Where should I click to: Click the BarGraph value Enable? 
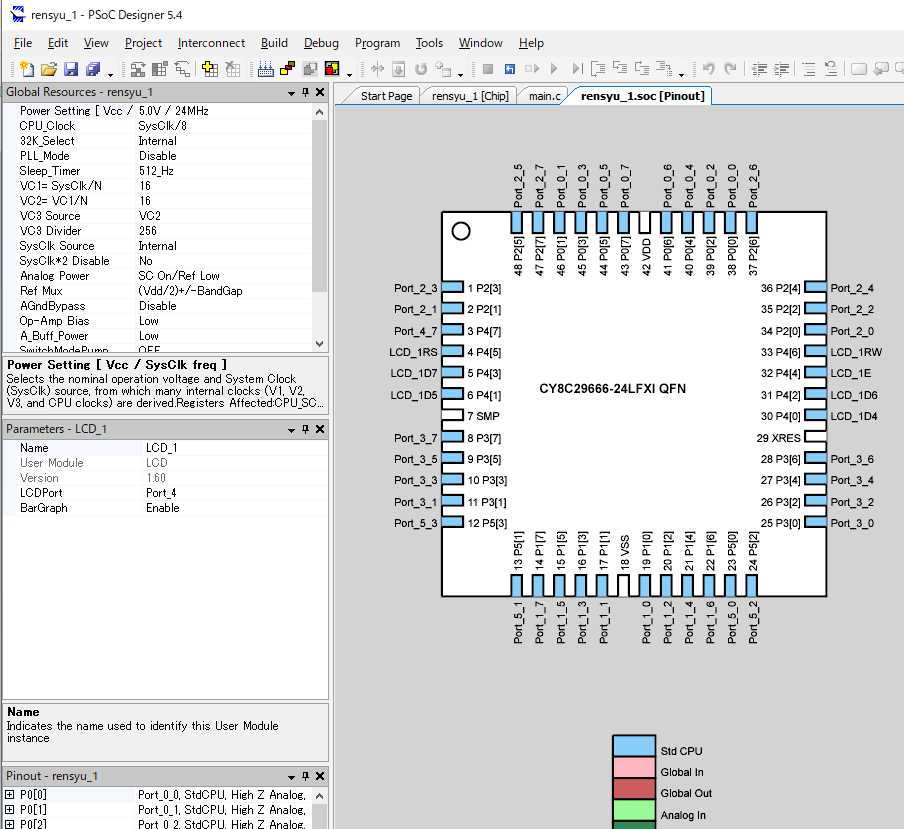tap(163, 508)
